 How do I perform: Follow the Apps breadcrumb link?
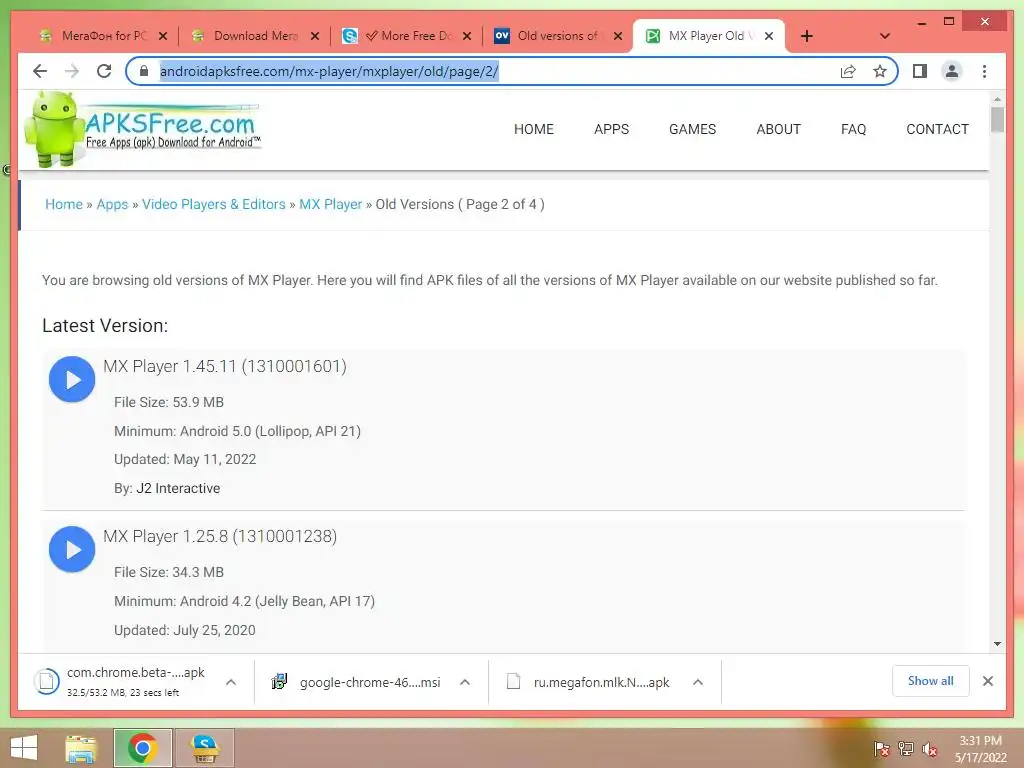point(112,204)
